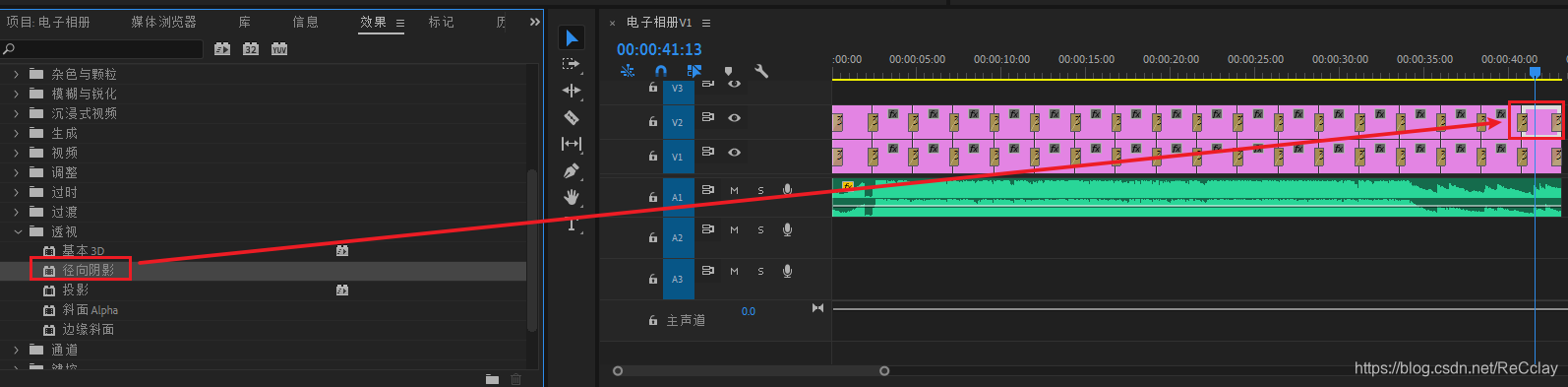Select the Razor tool

572,117
